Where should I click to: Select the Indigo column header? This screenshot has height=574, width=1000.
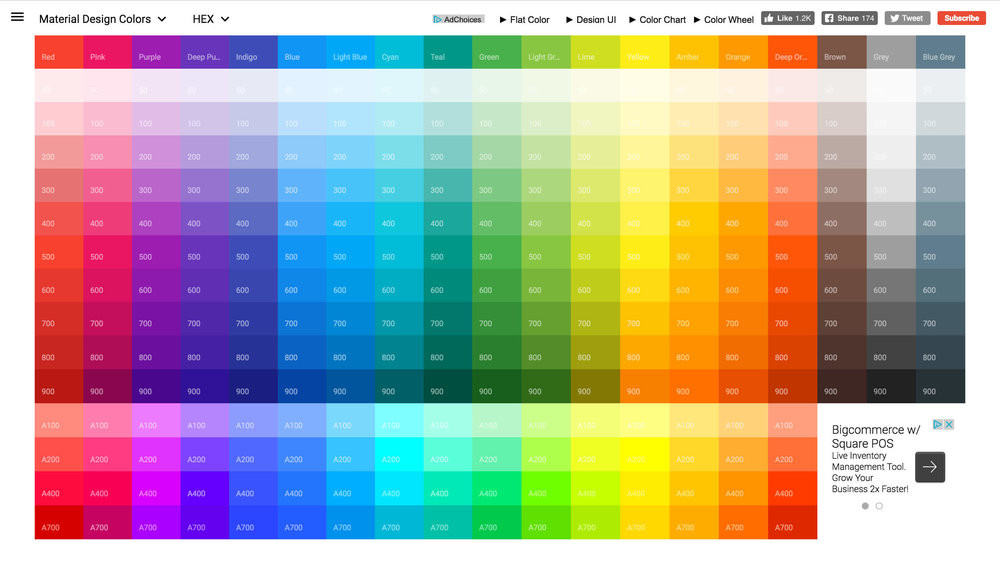coord(253,52)
